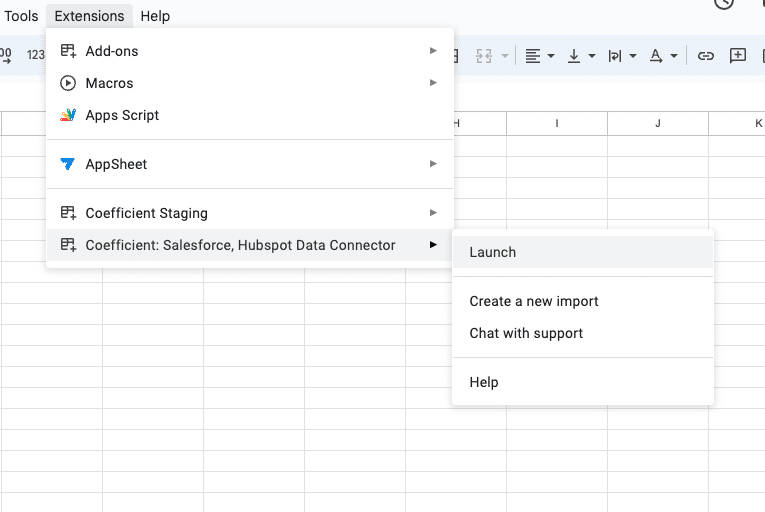Click the Coefficient Staging add-on icon

click(68, 213)
